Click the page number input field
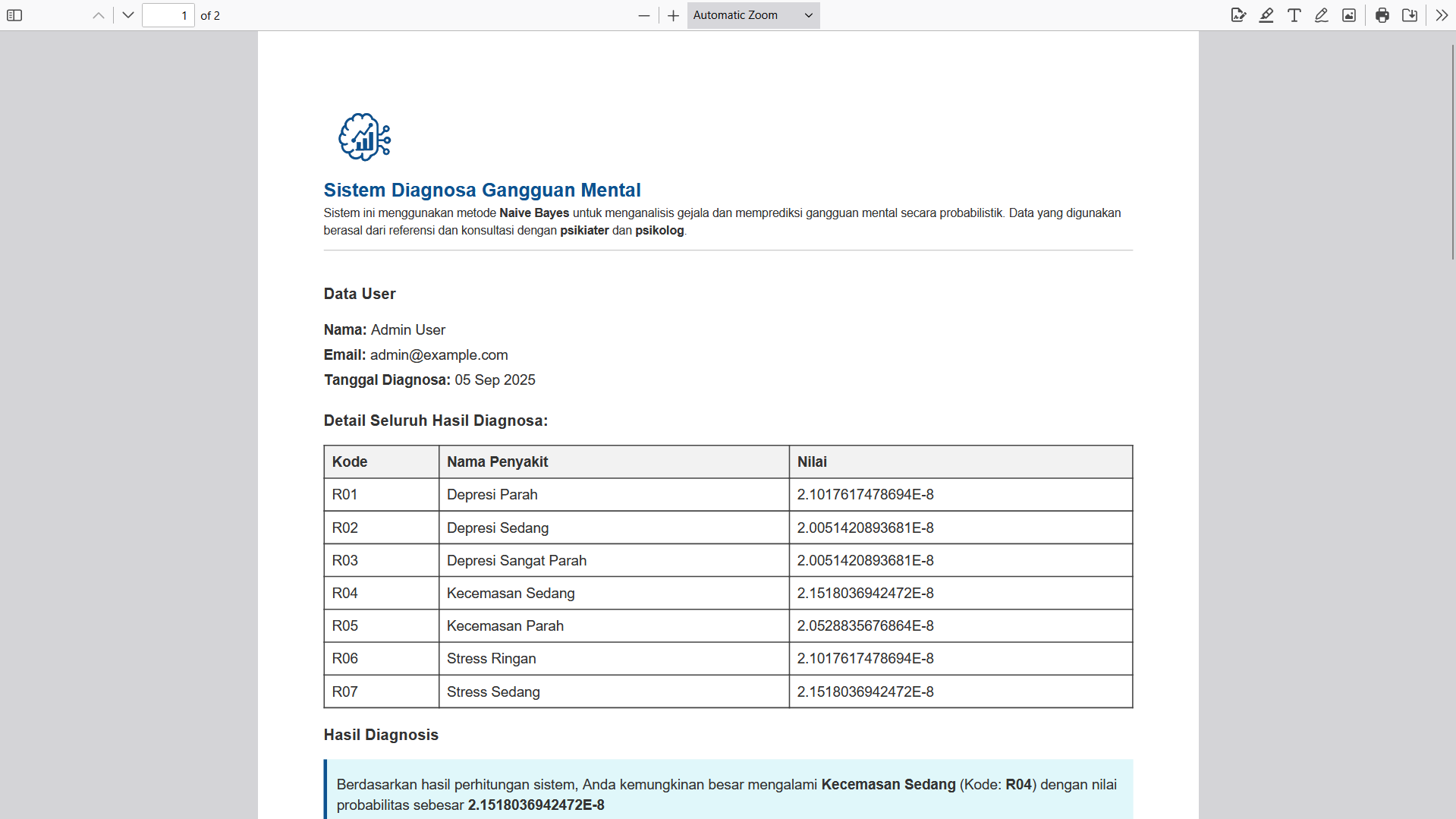The height and width of the screenshot is (819, 1456). click(x=168, y=15)
